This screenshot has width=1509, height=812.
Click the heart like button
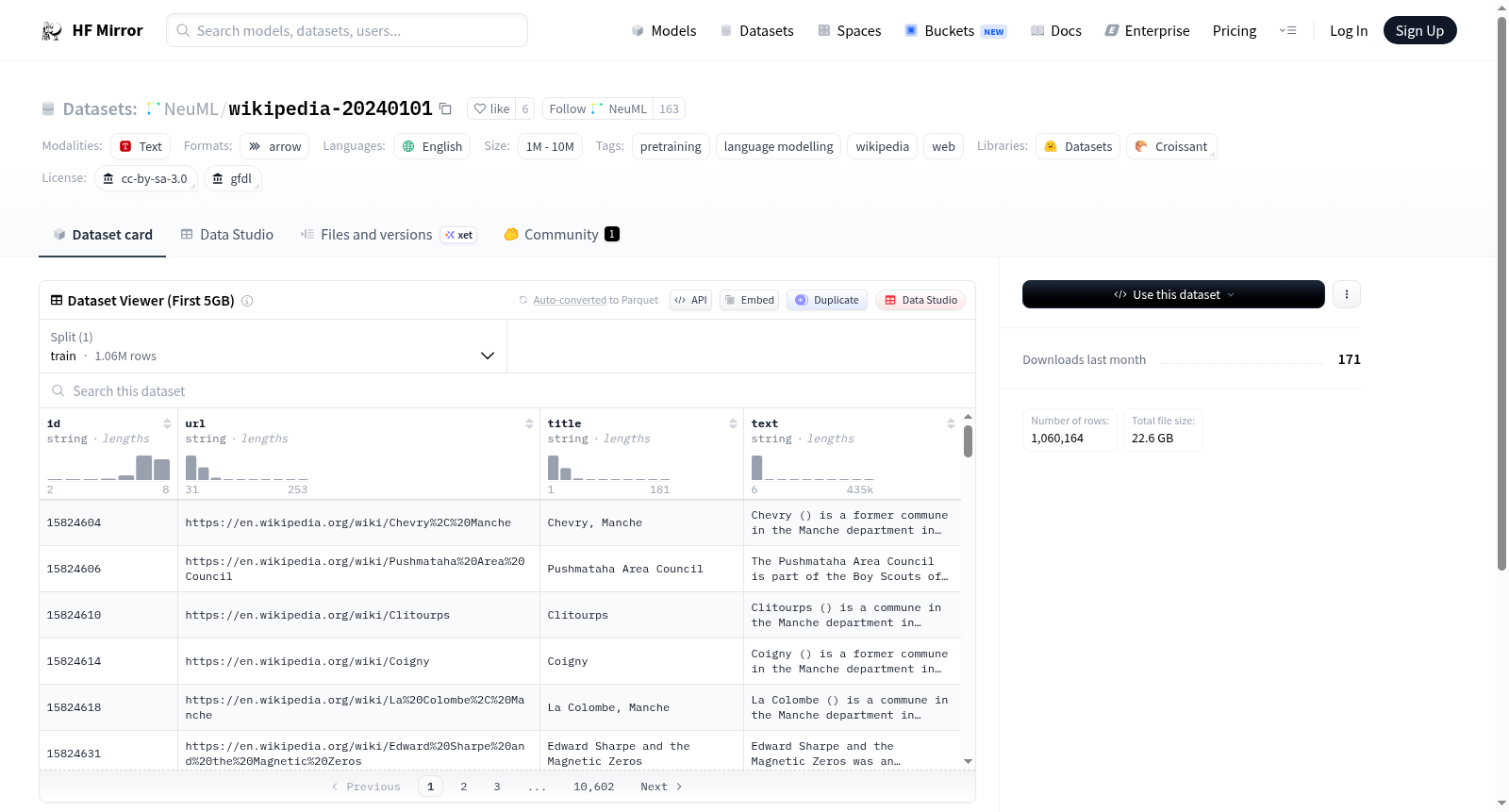coord(491,108)
